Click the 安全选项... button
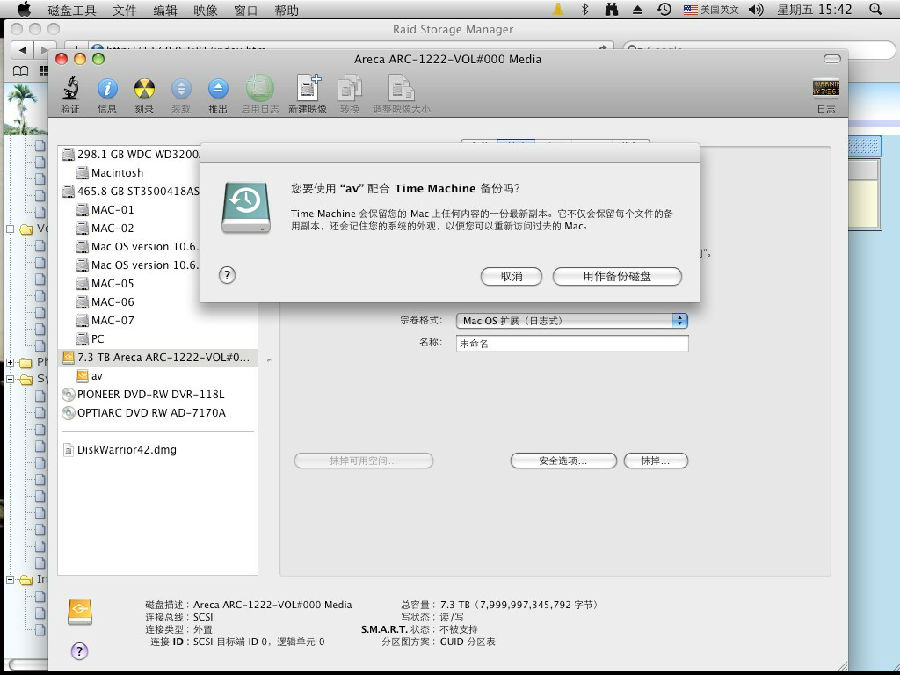 (x=564, y=460)
